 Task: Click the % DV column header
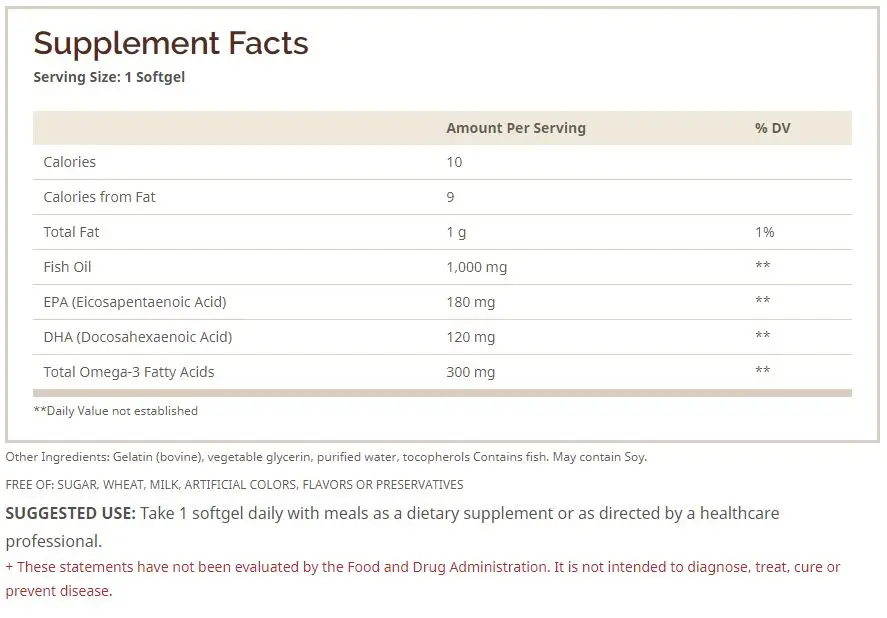coord(773,128)
